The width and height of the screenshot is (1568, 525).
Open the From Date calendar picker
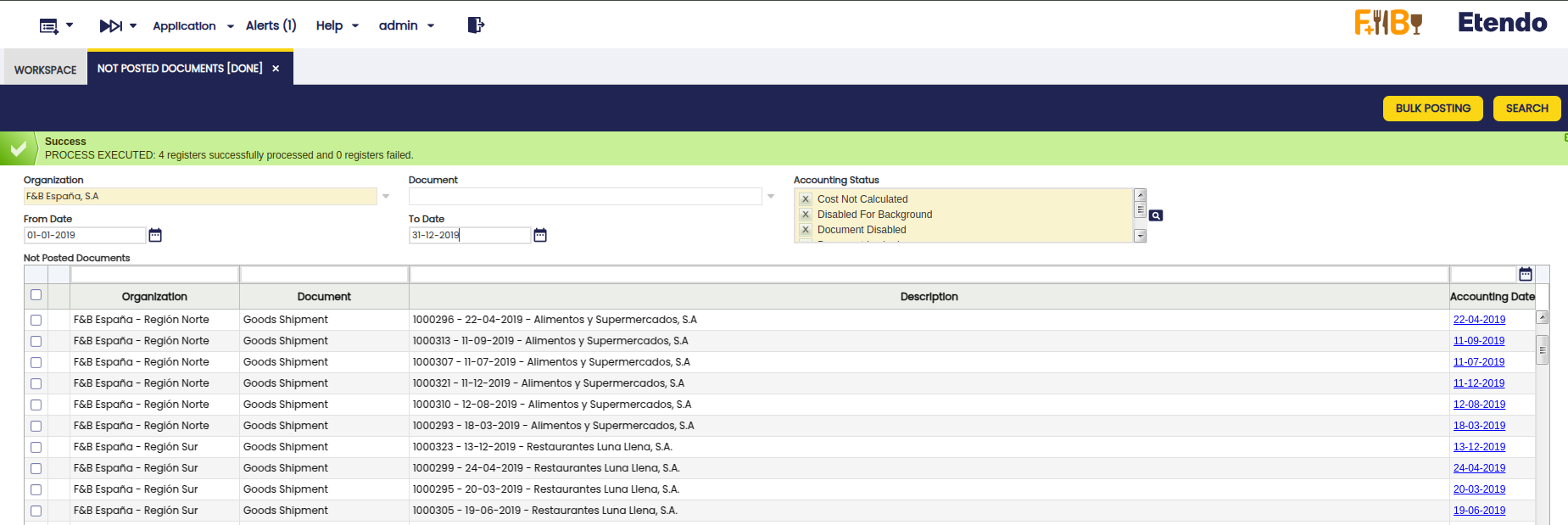[155, 235]
